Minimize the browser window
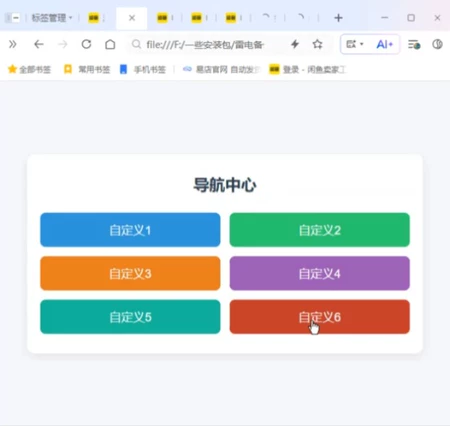Viewport: 450px width, 426px height. point(385,18)
